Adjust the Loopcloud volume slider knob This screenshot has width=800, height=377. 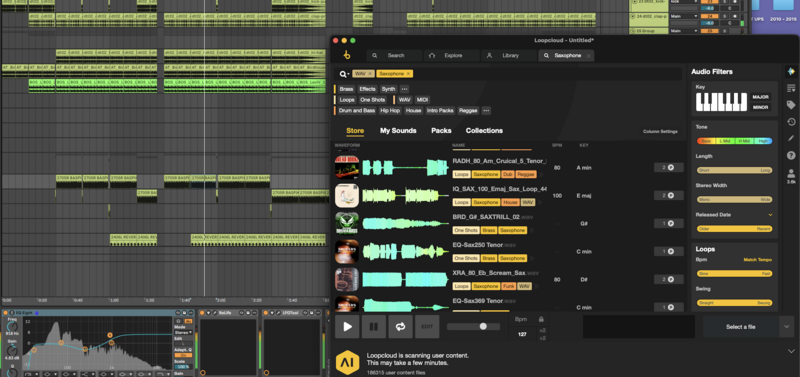pos(483,326)
